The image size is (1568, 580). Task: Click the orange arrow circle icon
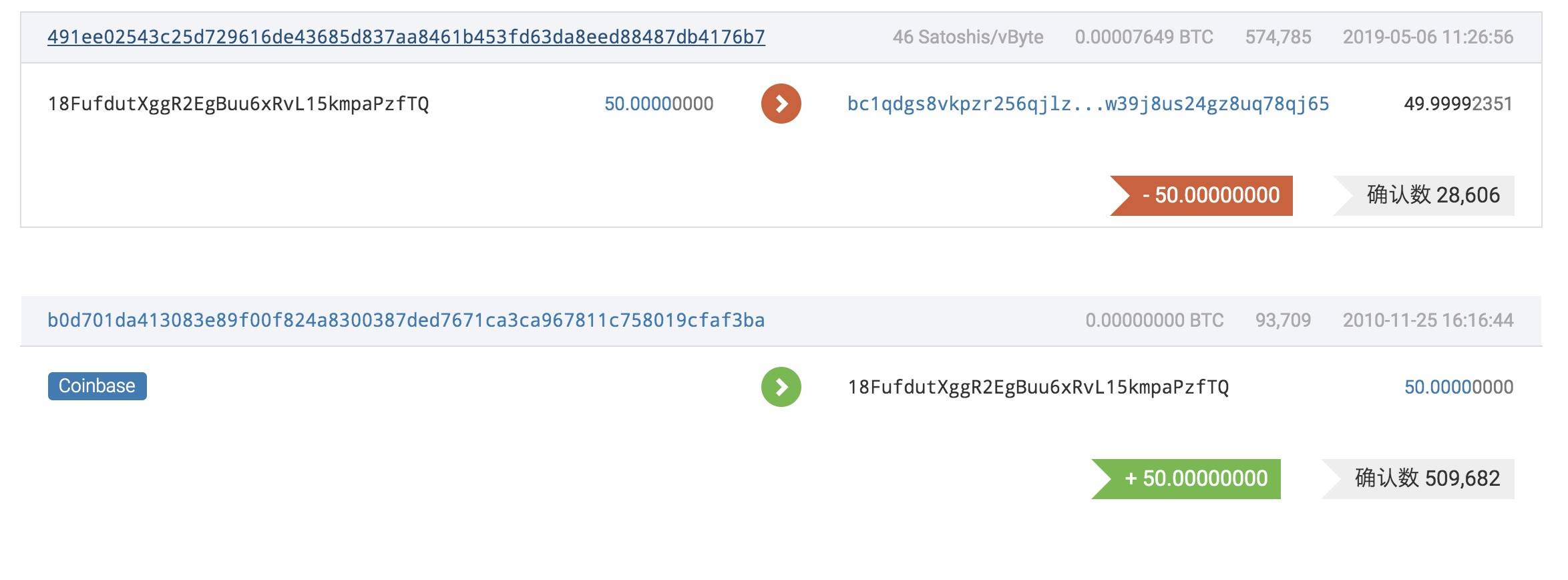coord(781,104)
